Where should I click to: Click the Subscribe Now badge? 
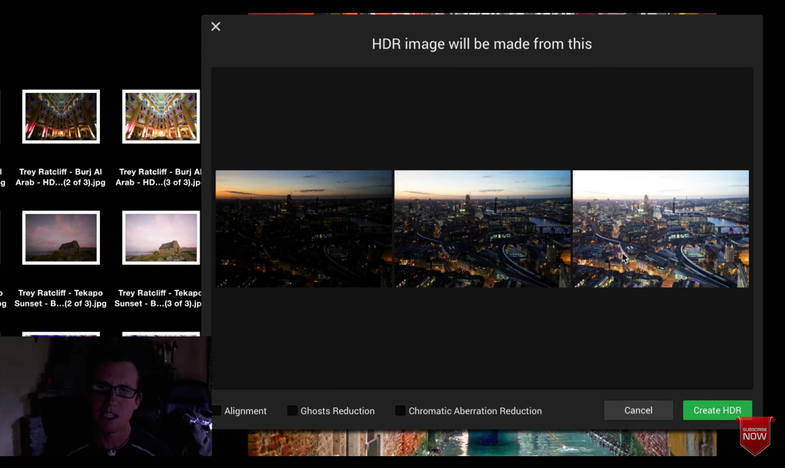pyautogui.click(x=755, y=435)
